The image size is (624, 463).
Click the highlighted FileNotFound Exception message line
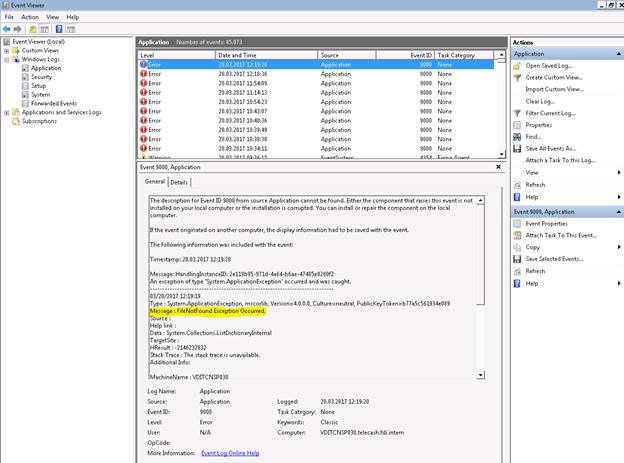[208, 311]
